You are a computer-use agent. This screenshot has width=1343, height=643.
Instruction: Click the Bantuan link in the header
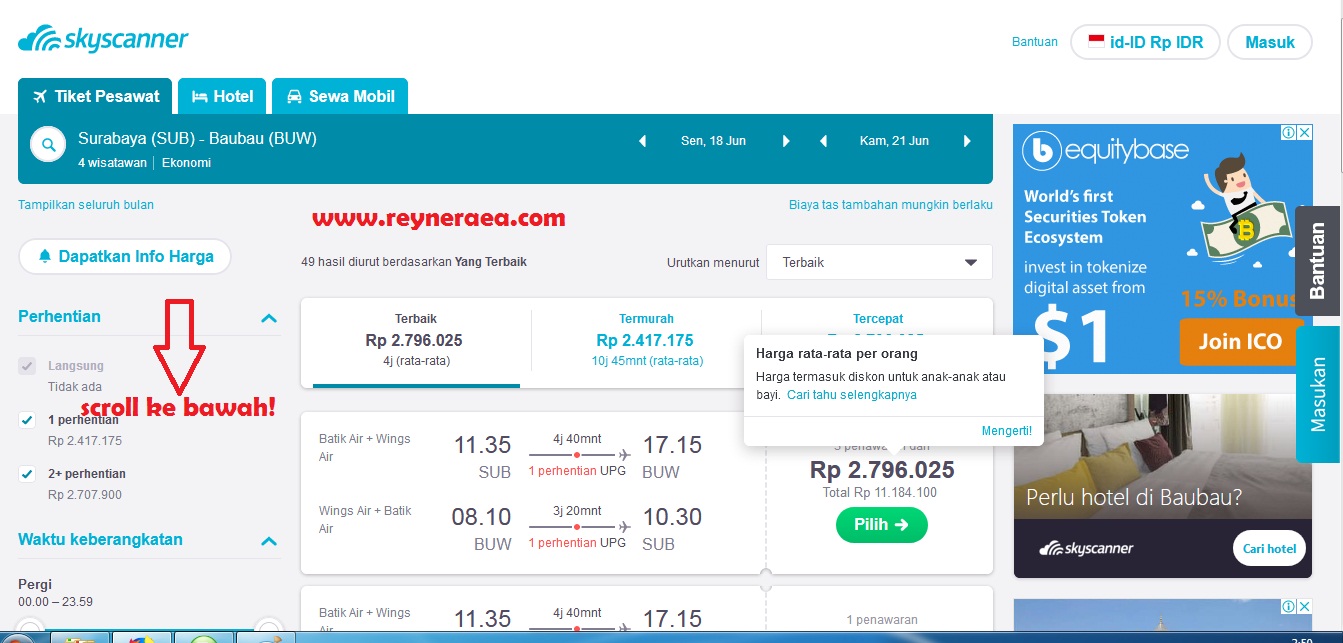click(1035, 42)
